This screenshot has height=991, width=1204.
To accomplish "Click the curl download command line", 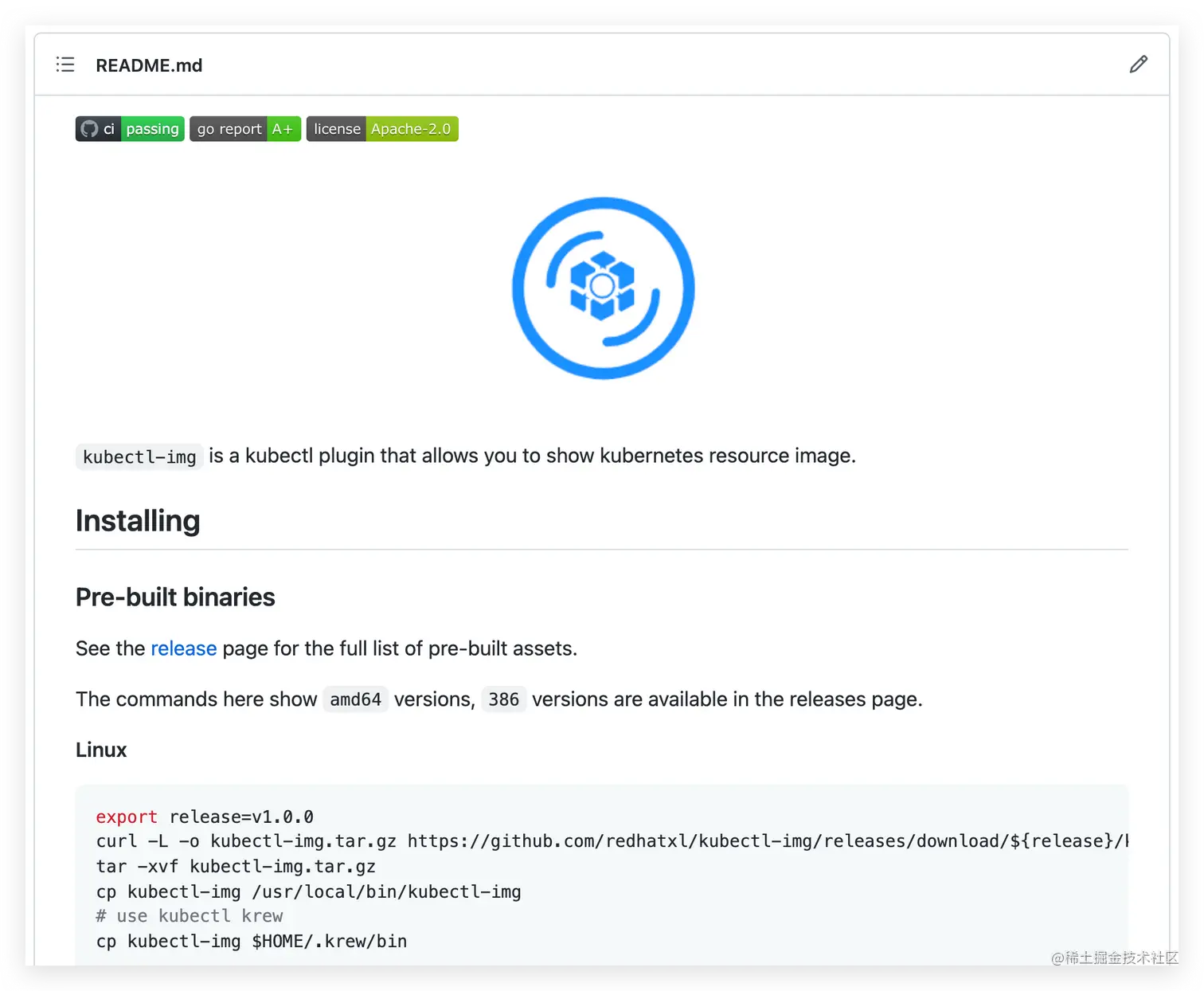I will [612, 841].
